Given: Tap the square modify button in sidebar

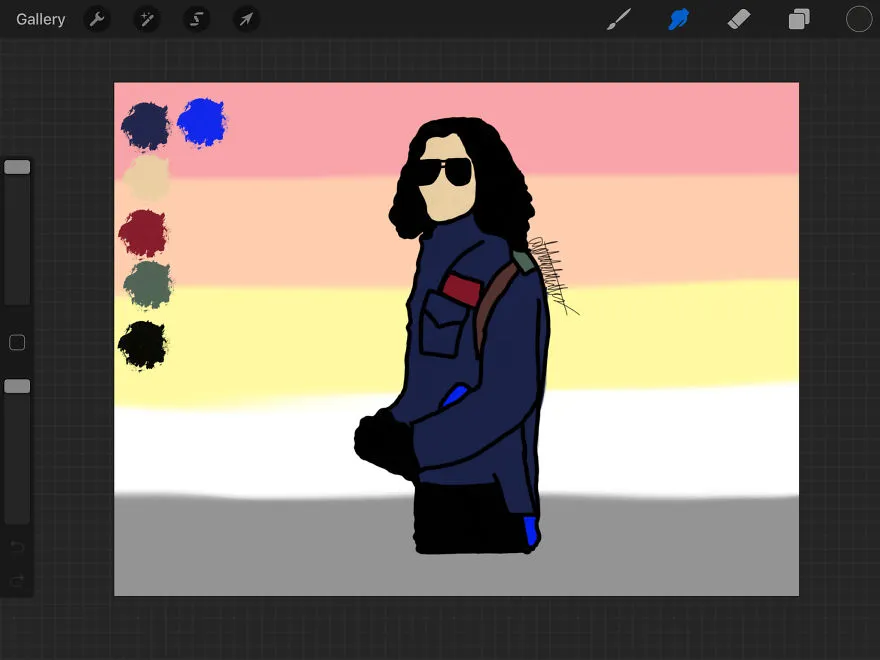Looking at the screenshot, I should point(17,342).
